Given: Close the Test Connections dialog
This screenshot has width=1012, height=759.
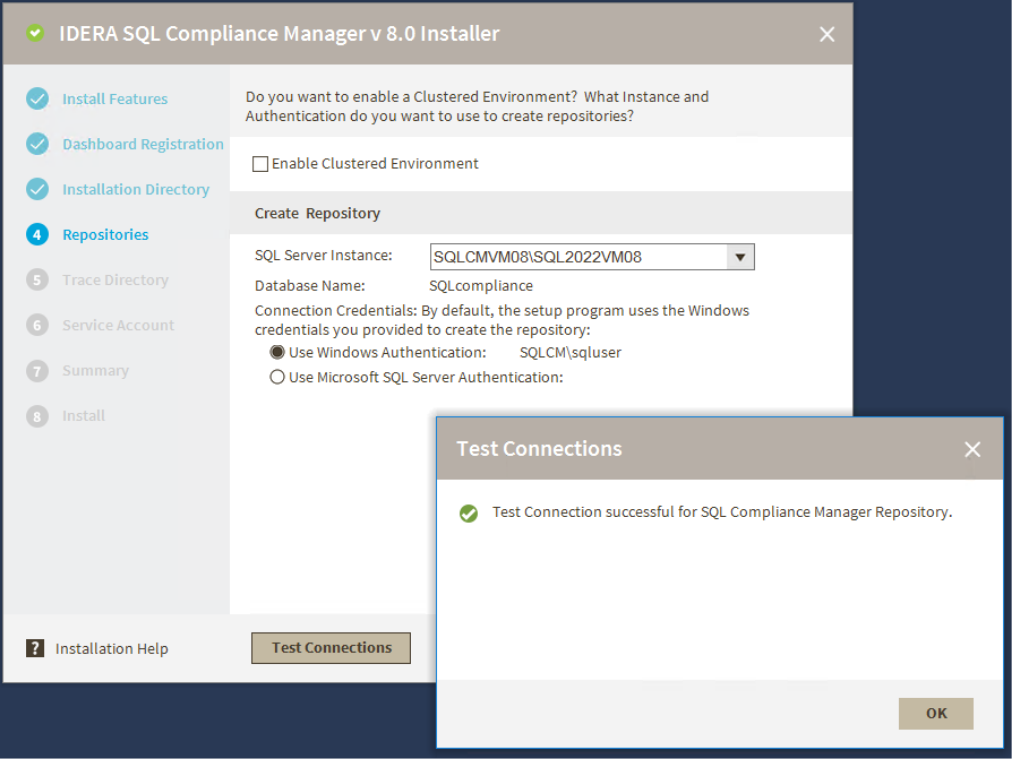Looking at the screenshot, I should [x=972, y=449].
